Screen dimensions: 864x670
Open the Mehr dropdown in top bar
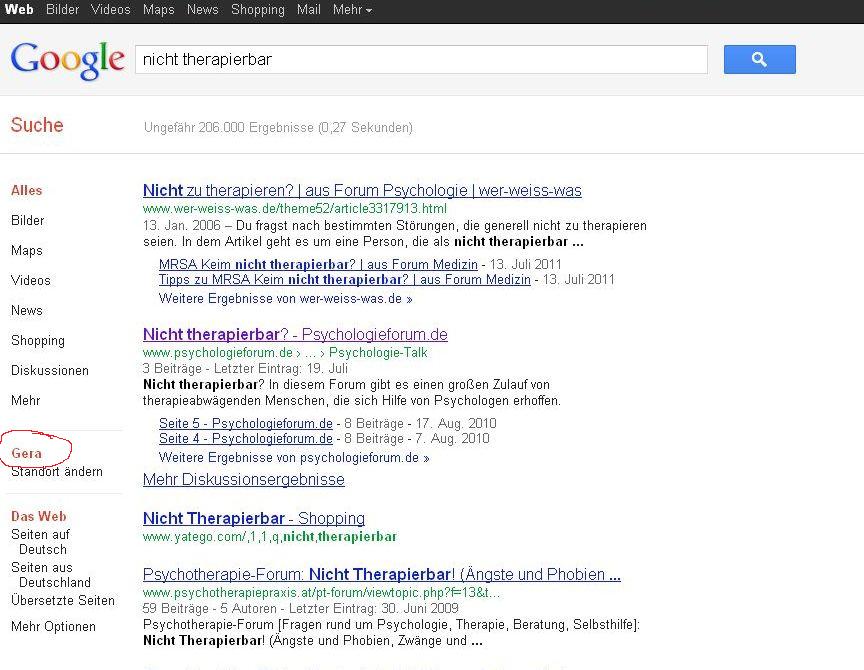click(x=352, y=9)
